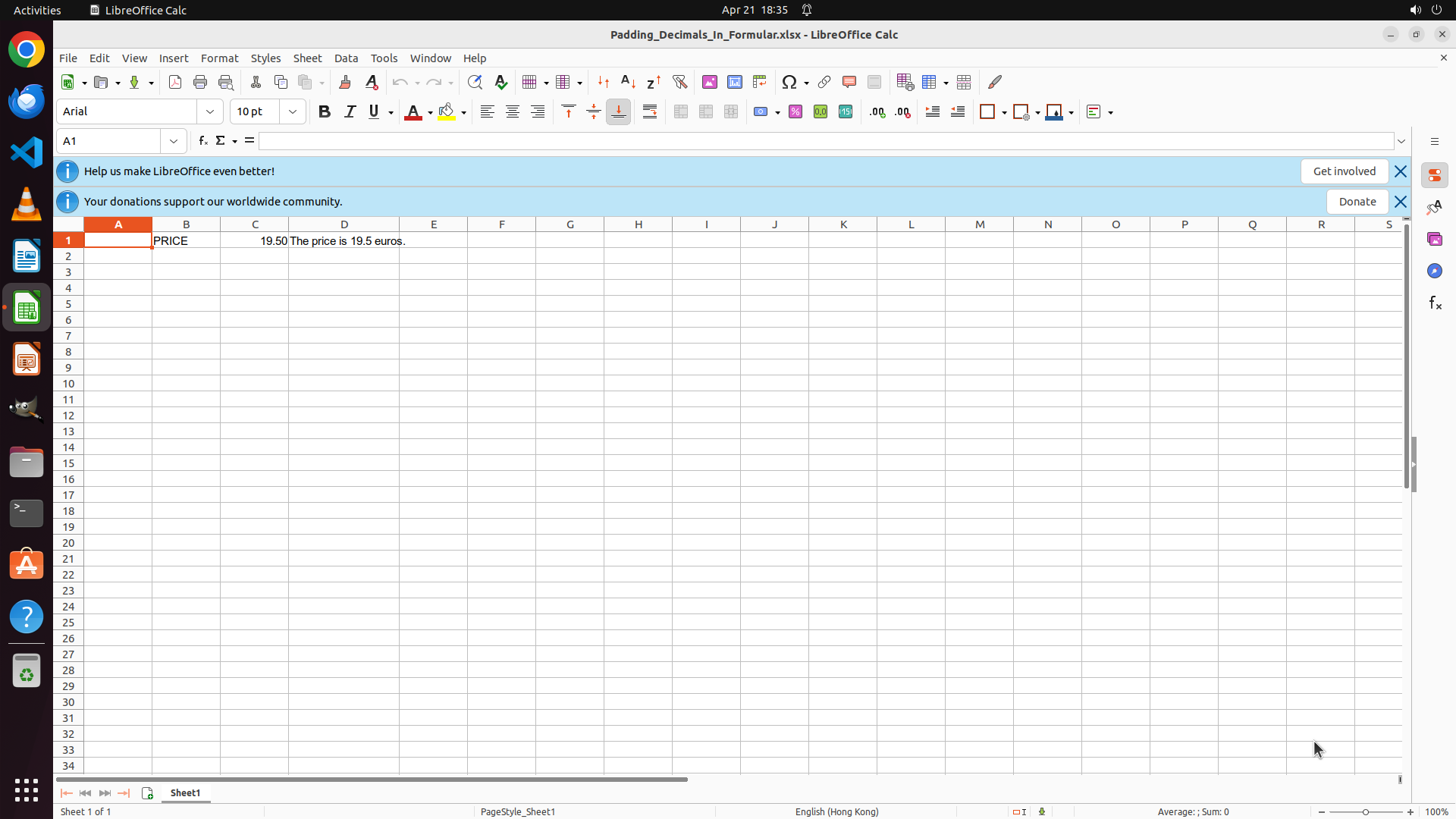Open the Function Wizard beside the Name Box

point(202,141)
